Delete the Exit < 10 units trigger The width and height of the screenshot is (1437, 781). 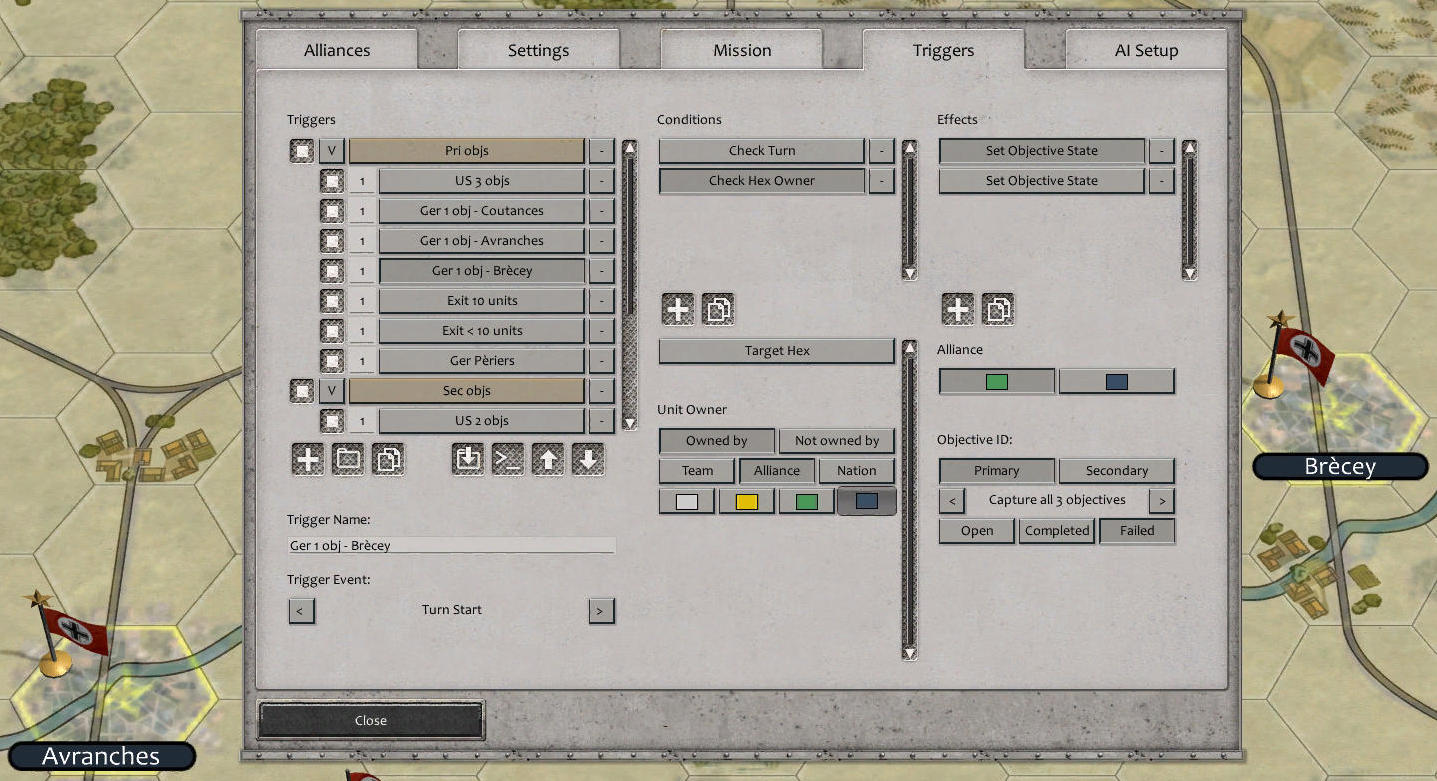tap(601, 331)
